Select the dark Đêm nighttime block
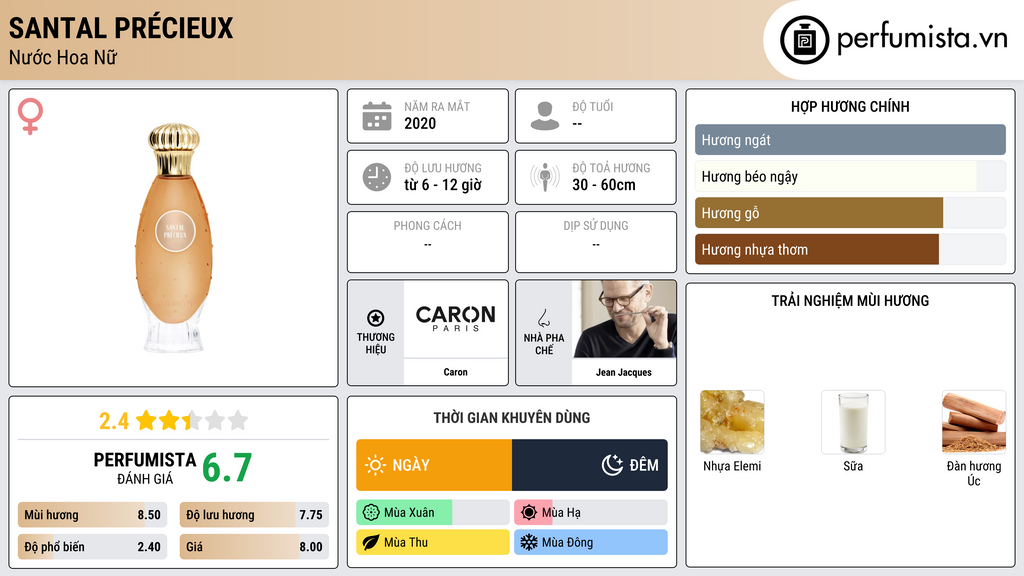The width and height of the screenshot is (1024, 576). [x=590, y=465]
